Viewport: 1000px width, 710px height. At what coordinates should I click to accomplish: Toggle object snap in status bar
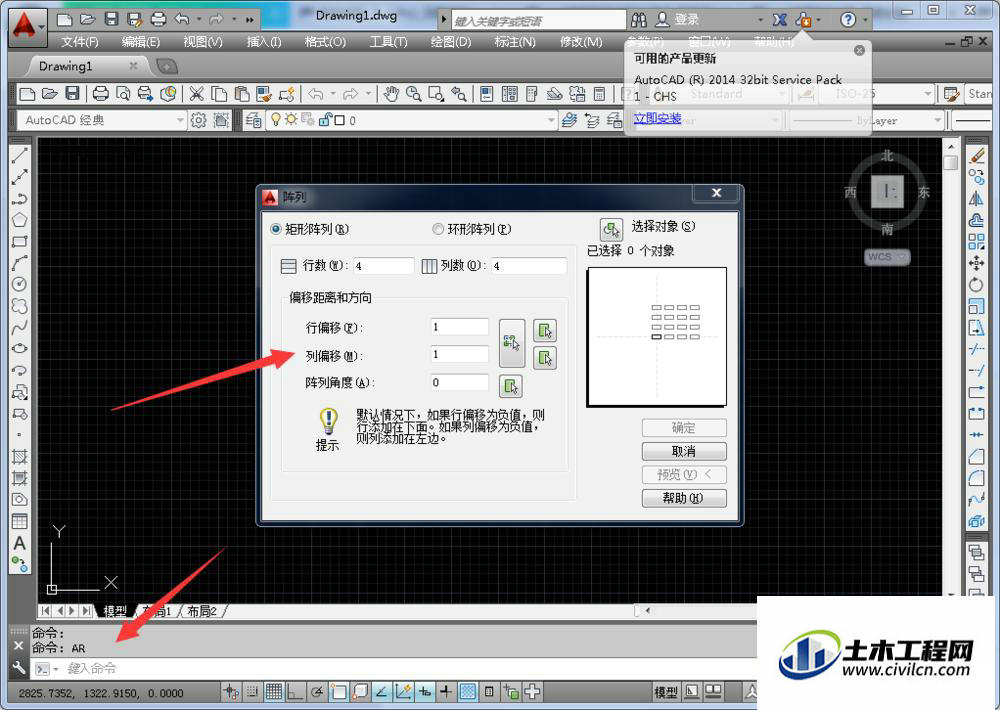coord(339,691)
